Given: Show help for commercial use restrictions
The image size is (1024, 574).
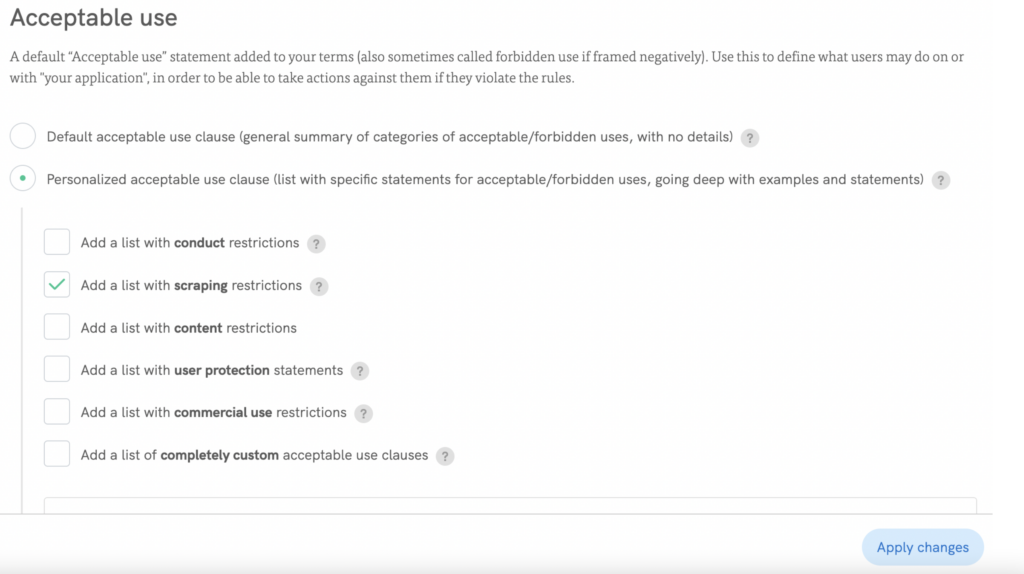Looking at the screenshot, I should point(364,413).
